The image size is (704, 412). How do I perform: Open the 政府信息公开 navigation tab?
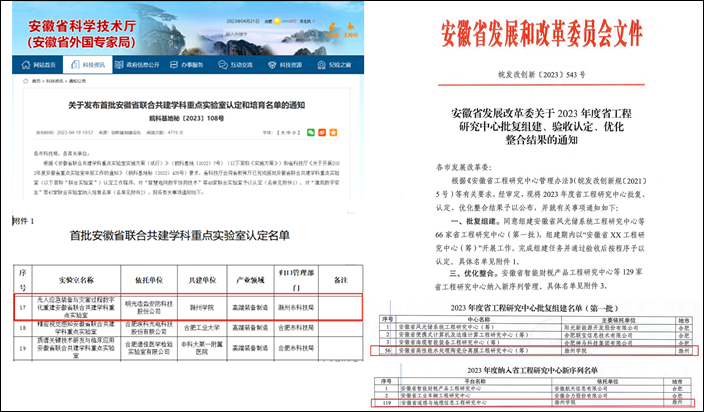[x=137, y=65]
